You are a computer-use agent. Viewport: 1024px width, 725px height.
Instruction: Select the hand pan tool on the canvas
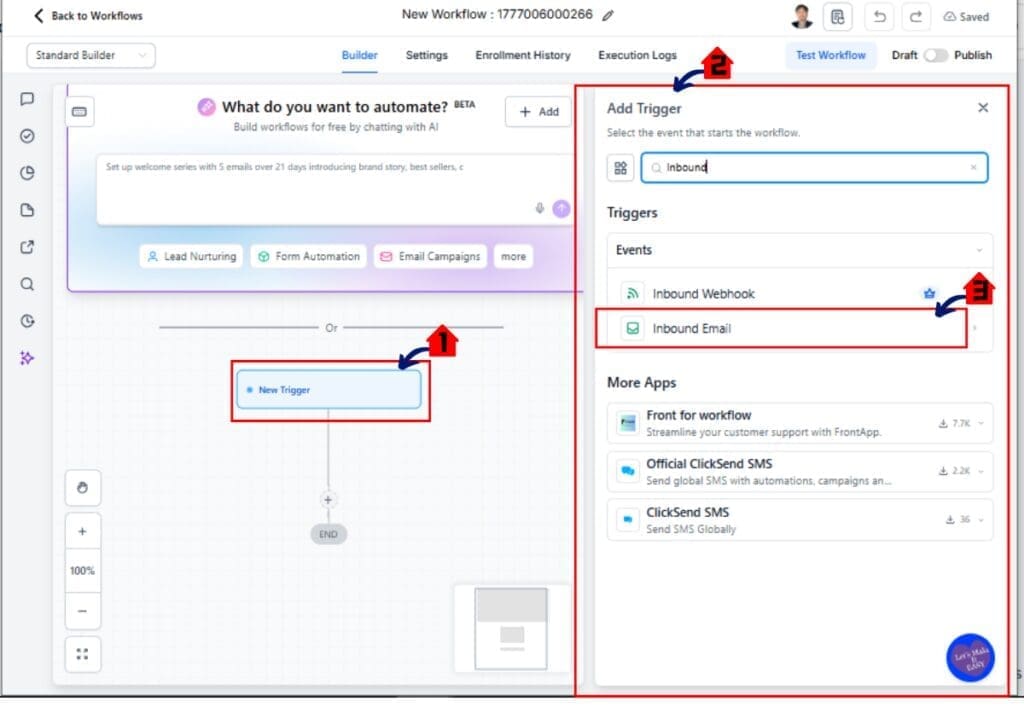pos(83,487)
